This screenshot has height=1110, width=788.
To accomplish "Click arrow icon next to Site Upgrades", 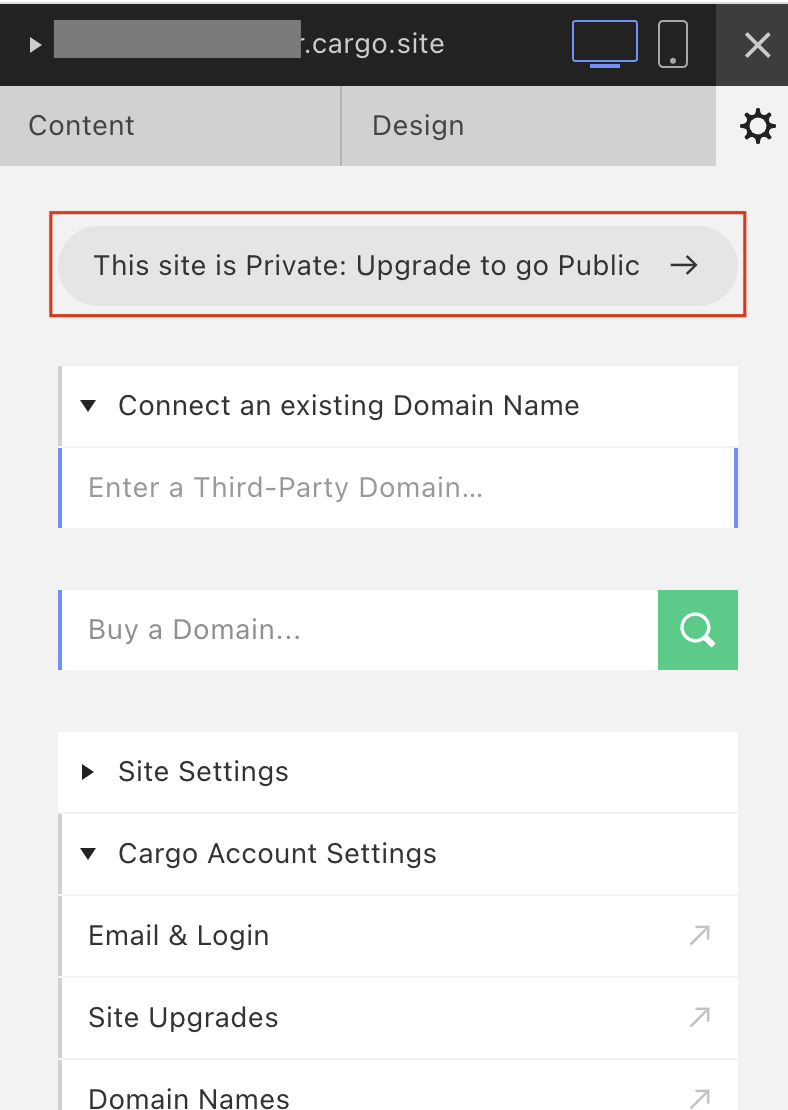I will click(700, 1017).
